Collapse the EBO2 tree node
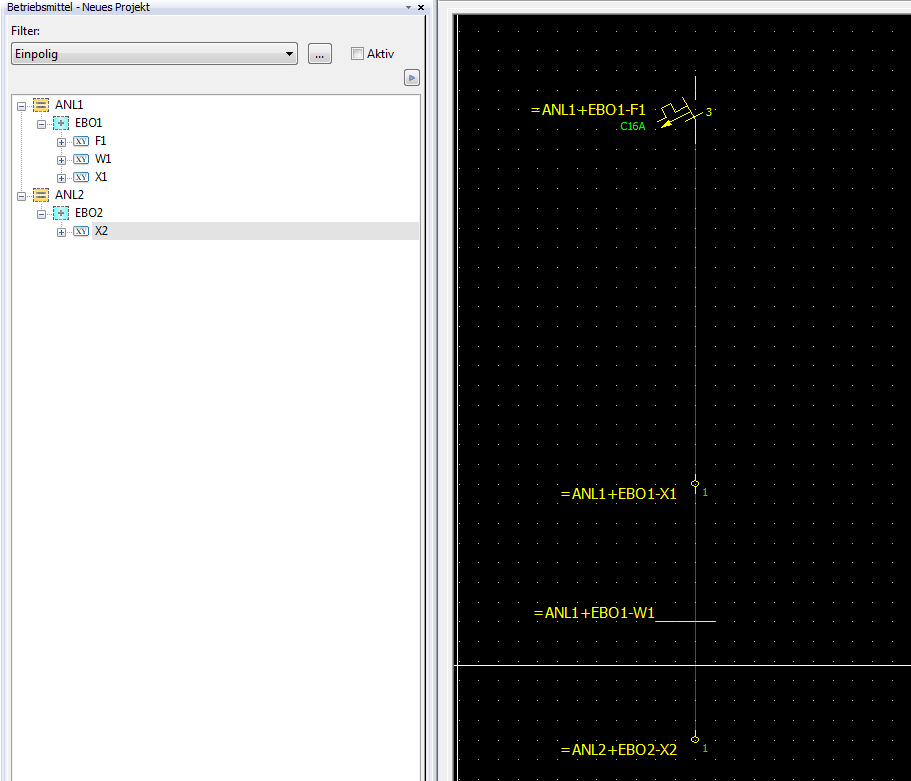Screen dimensions: 911x781 click(x=41, y=214)
